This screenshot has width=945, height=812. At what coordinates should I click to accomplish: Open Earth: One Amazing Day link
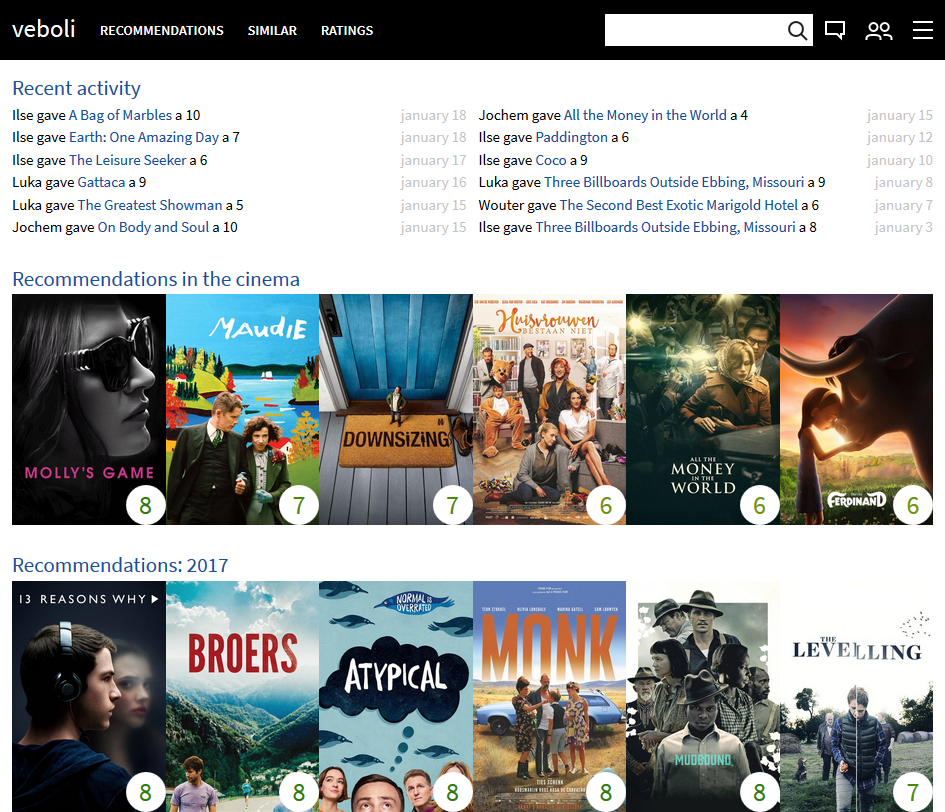click(x=144, y=137)
